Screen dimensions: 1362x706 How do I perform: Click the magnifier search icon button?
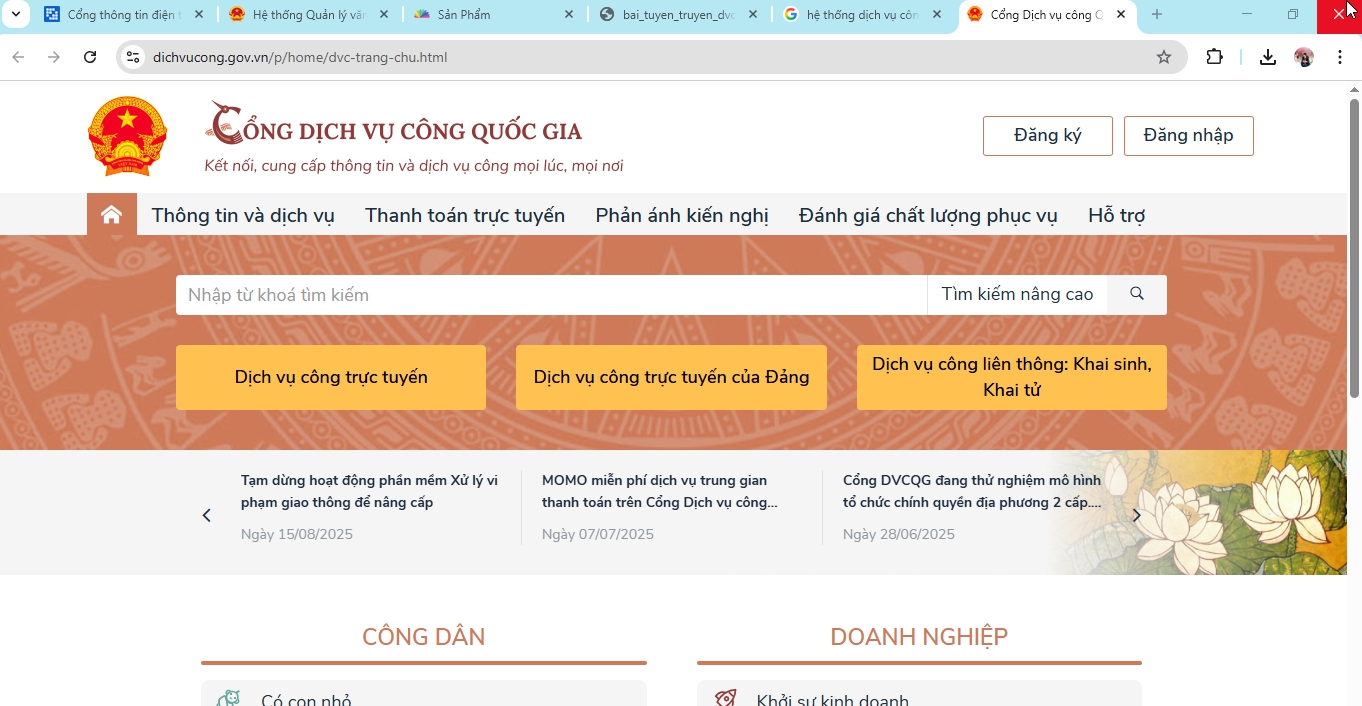[x=1136, y=295]
